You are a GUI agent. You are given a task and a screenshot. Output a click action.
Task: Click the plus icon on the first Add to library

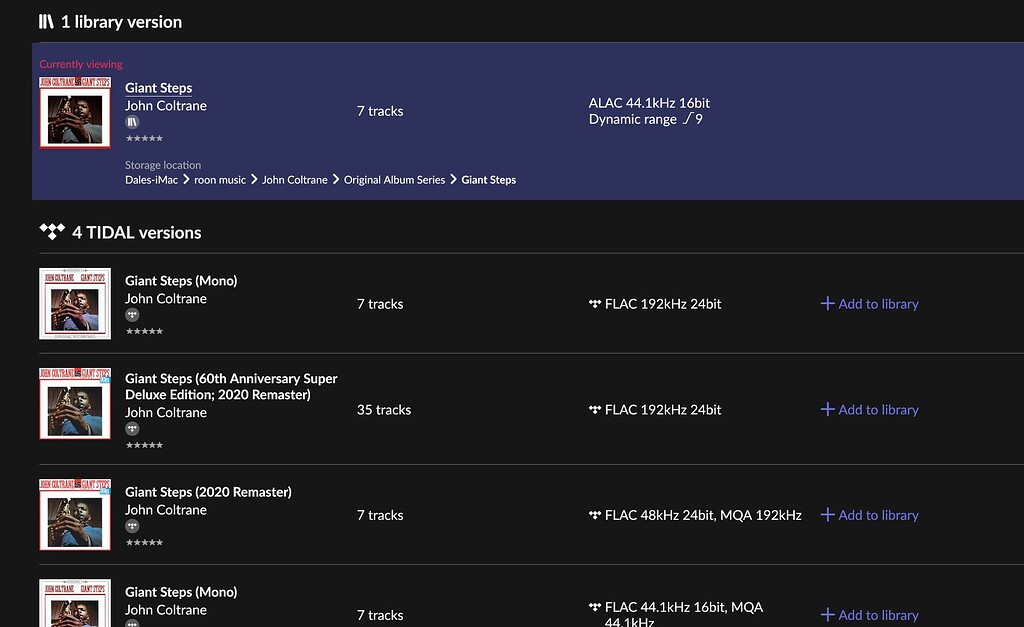[826, 304]
